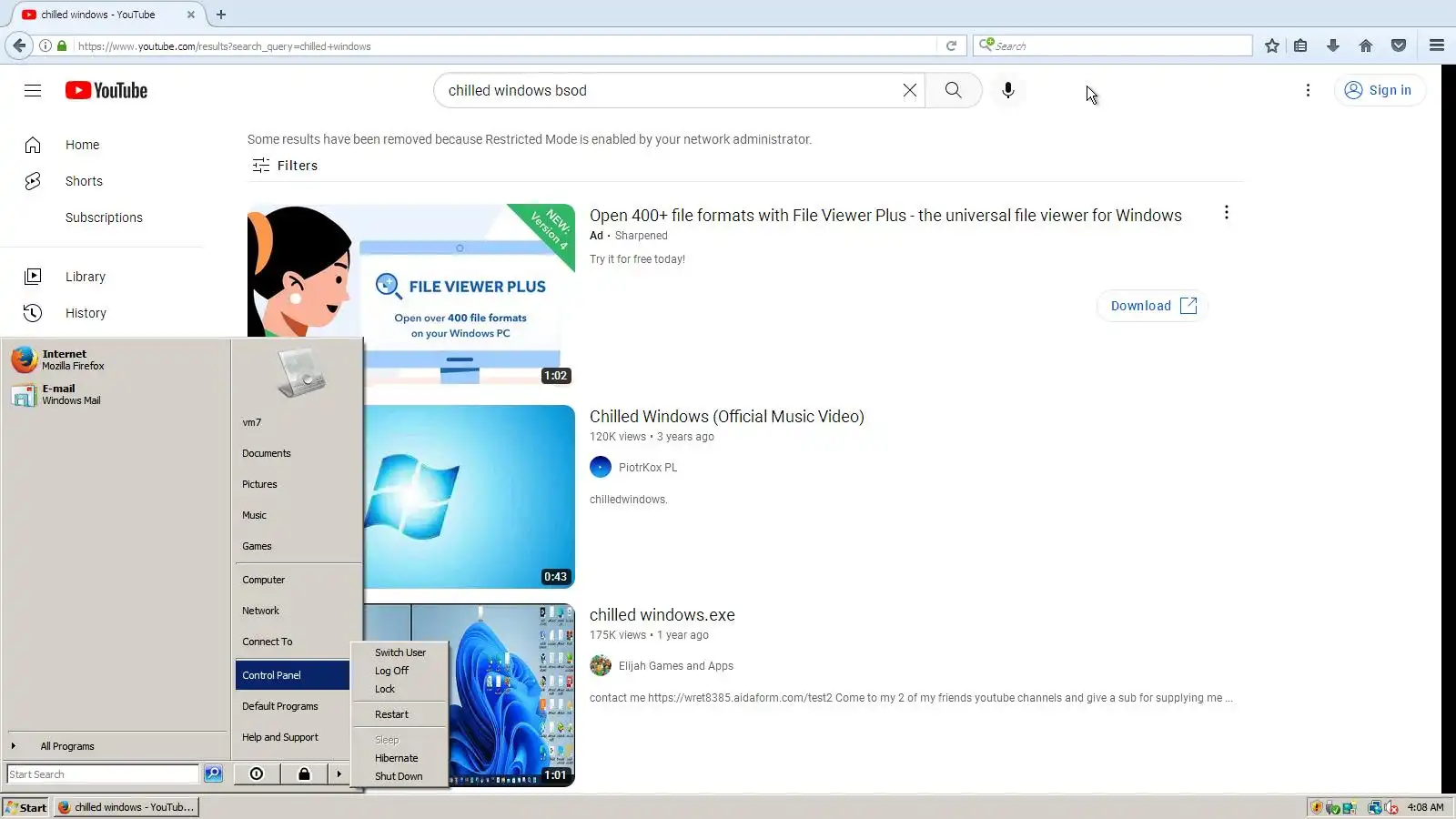Image resolution: width=1456 pixels, height=819 pixels.
Task: Click the shutdown options arrow button
Action: 339,774
